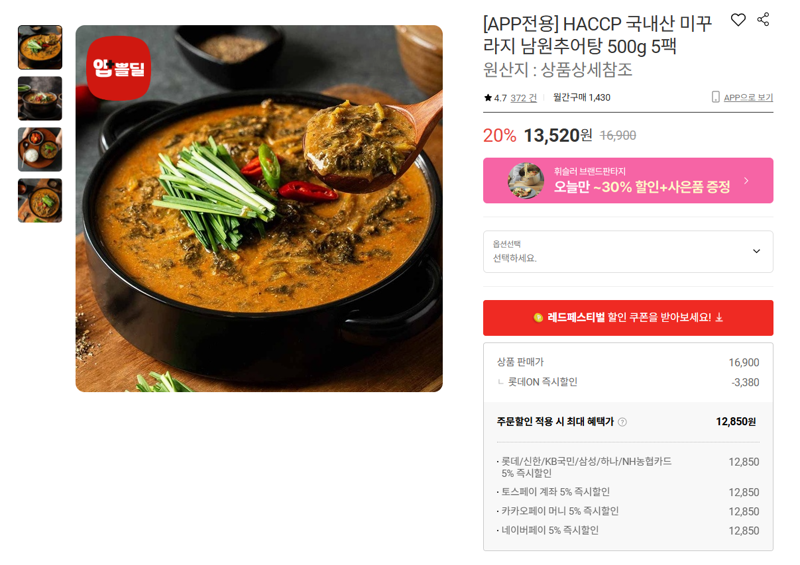The height and width of the screenshot is (565, 800).
Task: Get the 레드페스티벌 discount coupon
Action: 628,317
